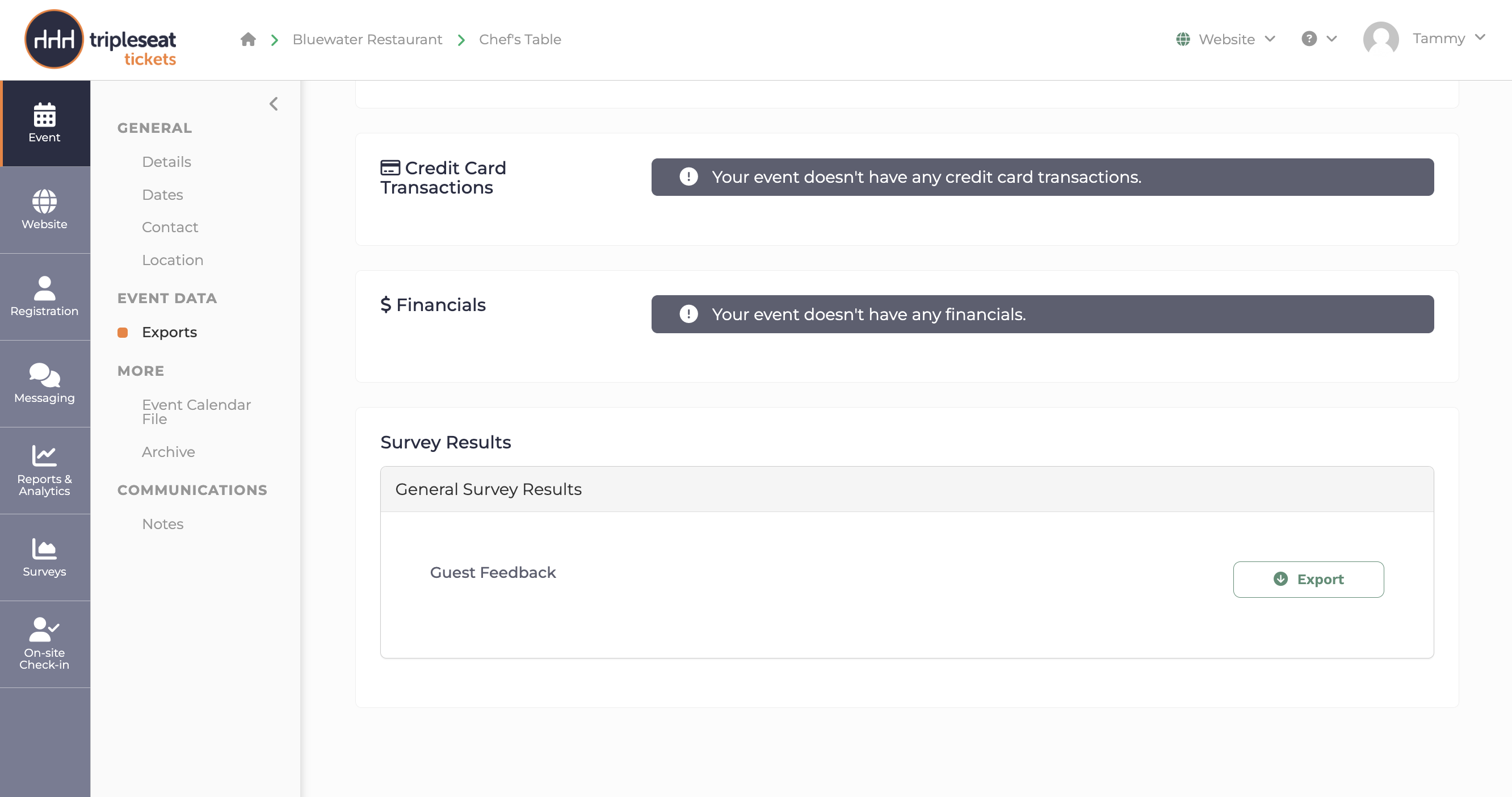Image resolution: width=1512 pixels, height=797 pixels.
Task: Go to the home icon in breadcrumb
Action: (248, 39)
